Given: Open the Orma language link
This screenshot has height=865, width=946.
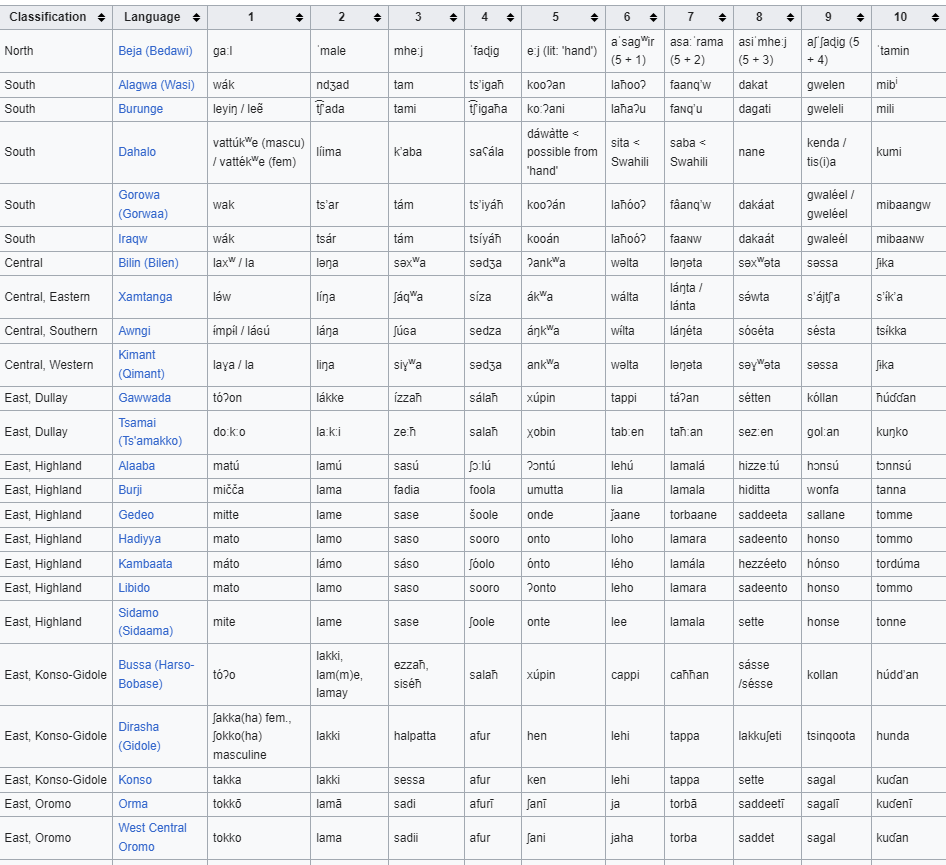Looking at the screenshot, I should click(133, 803).
